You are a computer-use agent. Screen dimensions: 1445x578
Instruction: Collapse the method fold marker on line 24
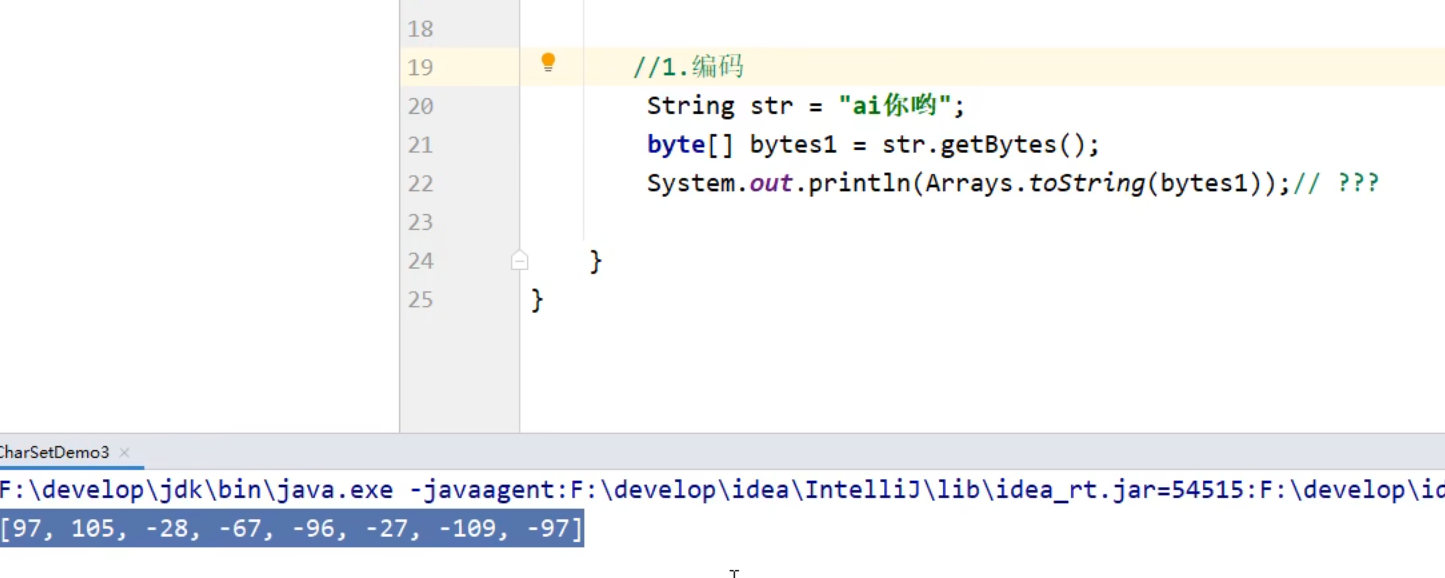[x=519, y=261]
